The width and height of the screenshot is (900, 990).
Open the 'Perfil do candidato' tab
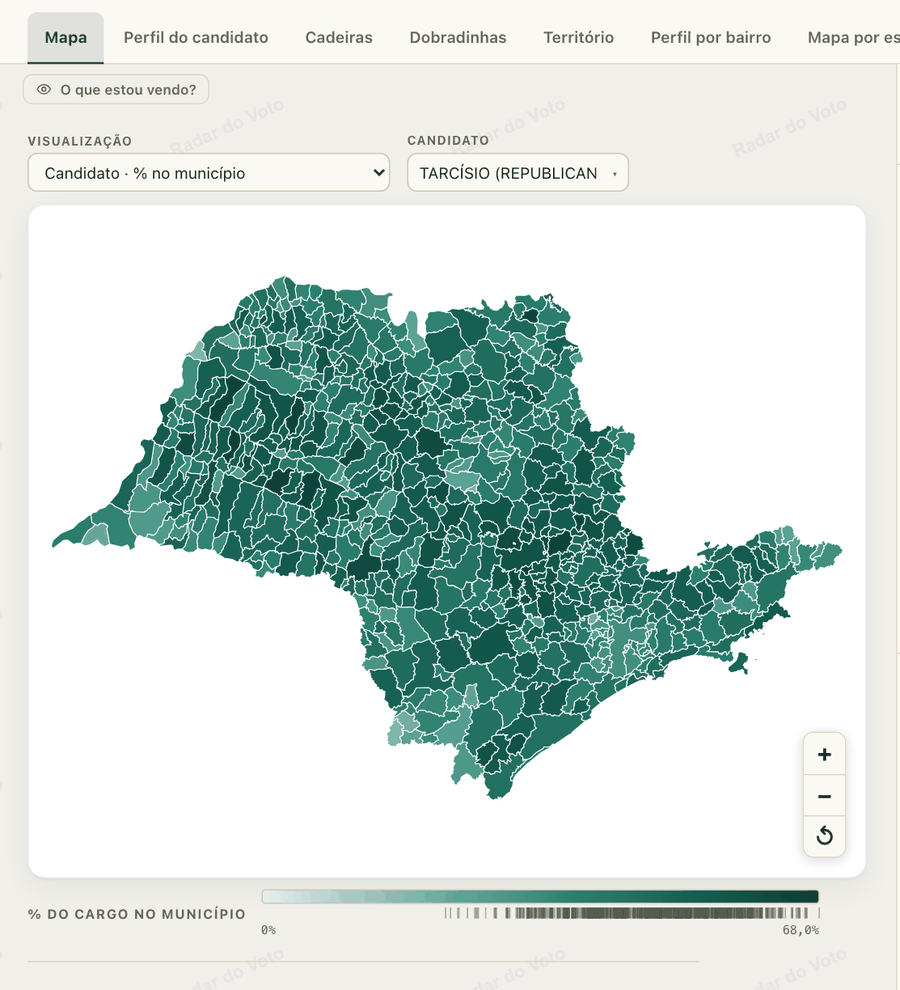(196, 38)
